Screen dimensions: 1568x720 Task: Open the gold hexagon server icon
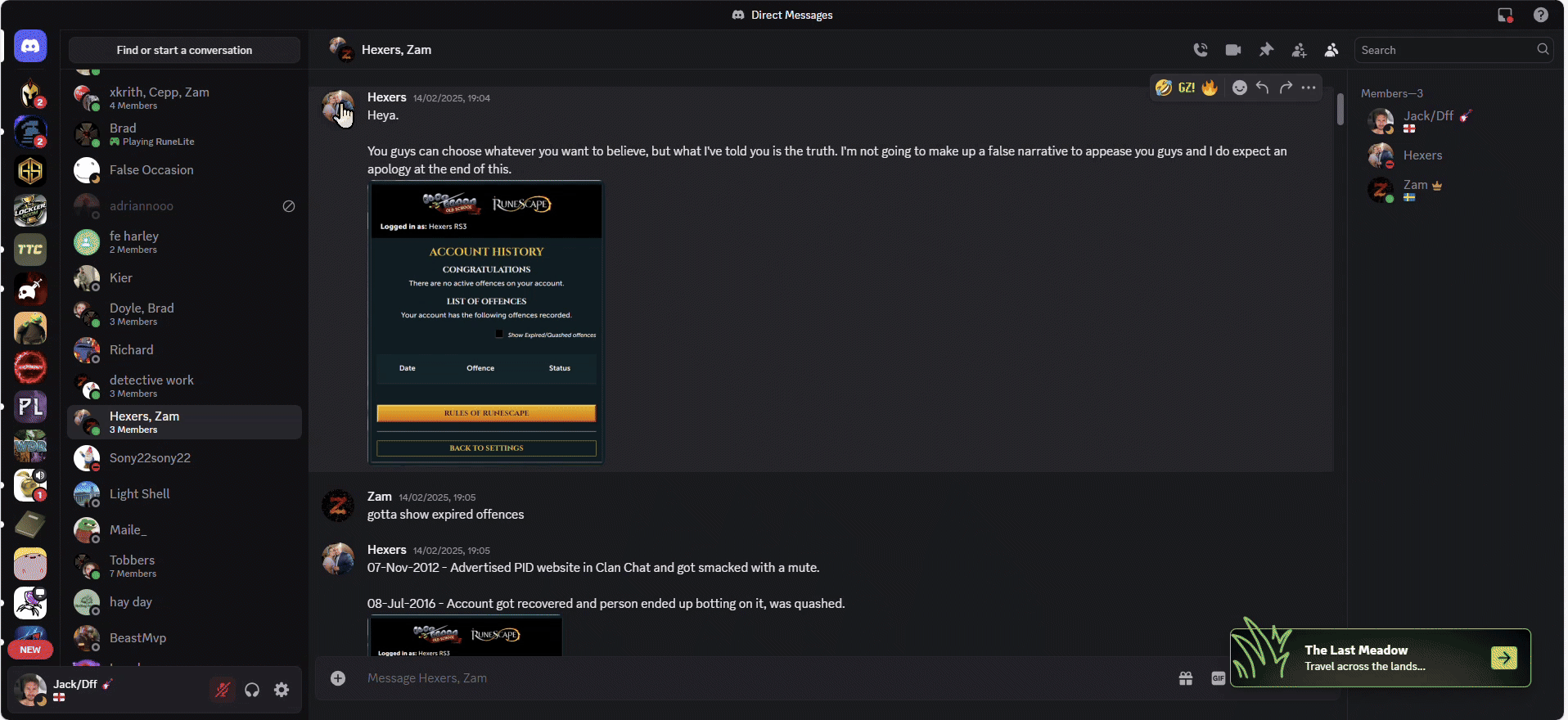point(30,171)
